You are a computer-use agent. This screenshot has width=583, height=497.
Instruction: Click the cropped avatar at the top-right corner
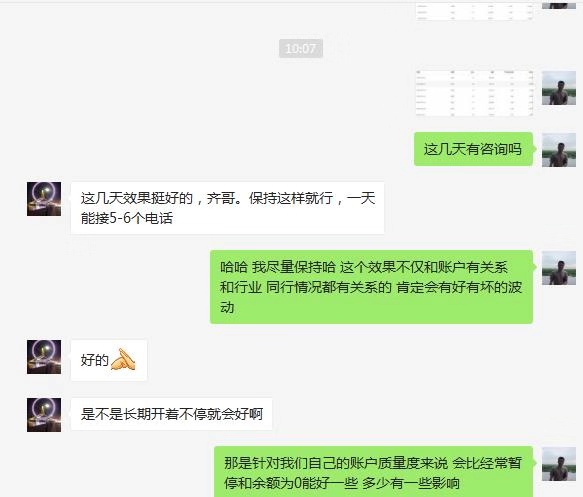[x=559, y=5]
